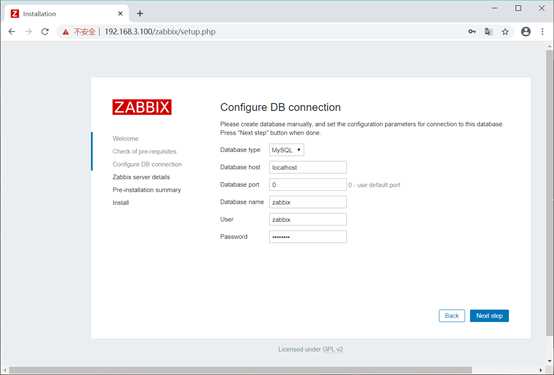Click the not-secure warning triangle icon
The image size is (554, 375).
coord(65,32)
